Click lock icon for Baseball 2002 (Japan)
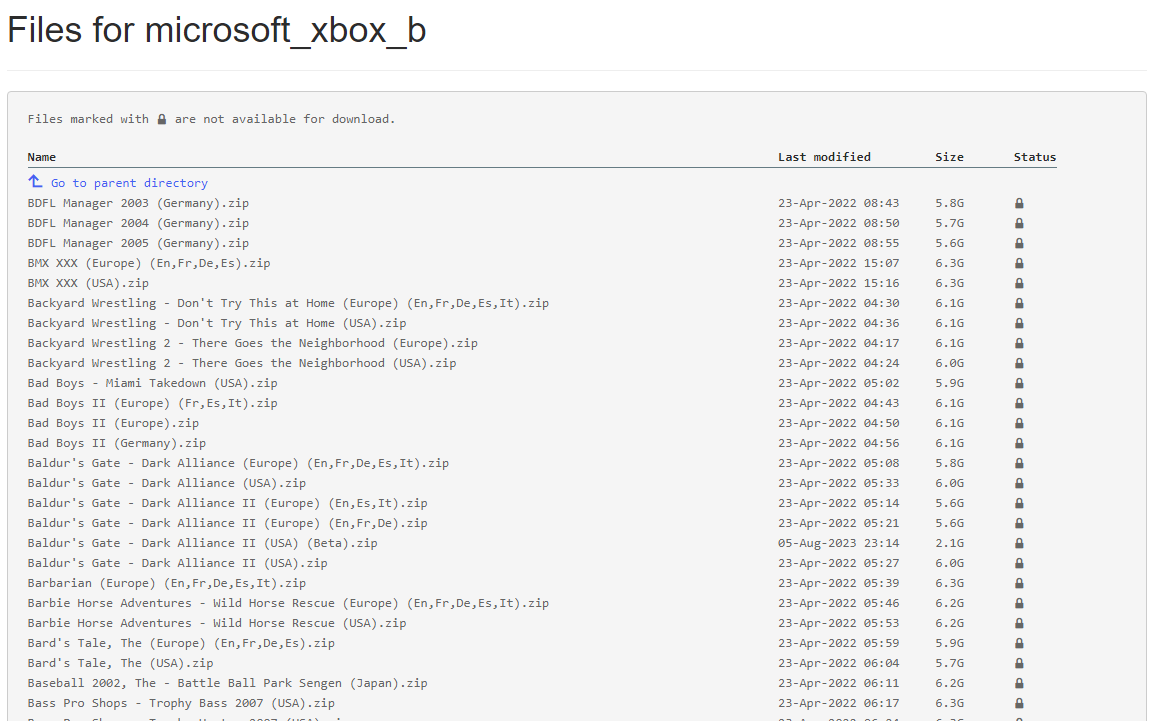Screen dimensions: 1150x721 pyautogui.click(x=1019, y=684)
